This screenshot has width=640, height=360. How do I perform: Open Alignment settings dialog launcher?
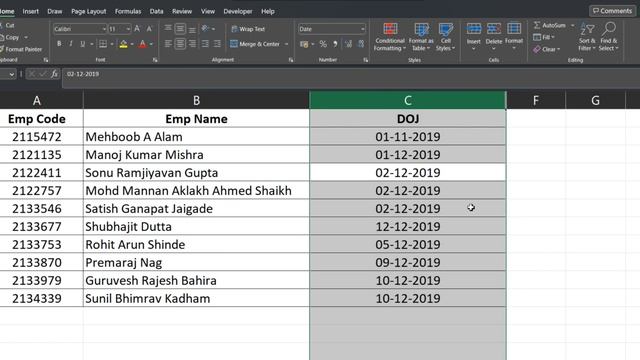click(291, 60)
